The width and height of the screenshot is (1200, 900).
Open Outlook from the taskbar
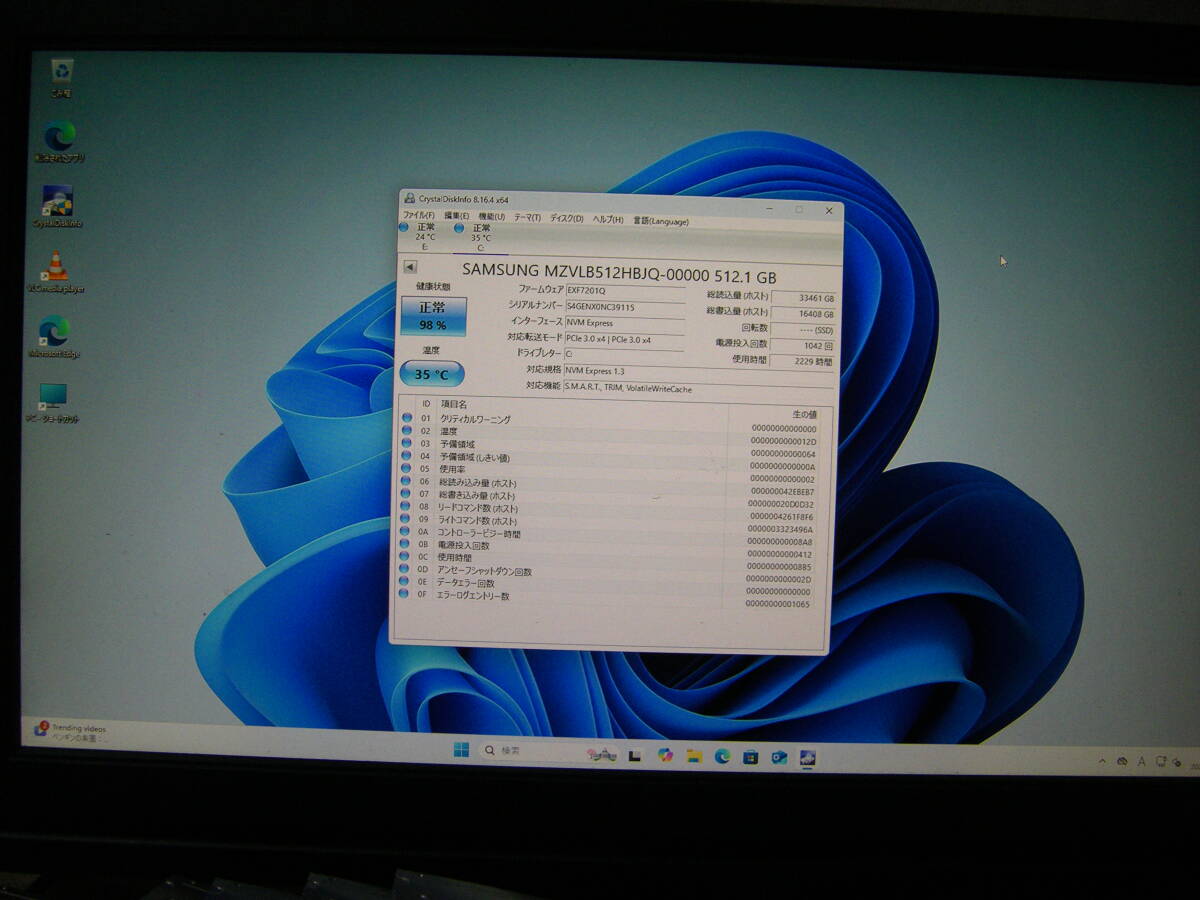pos(778,757)
